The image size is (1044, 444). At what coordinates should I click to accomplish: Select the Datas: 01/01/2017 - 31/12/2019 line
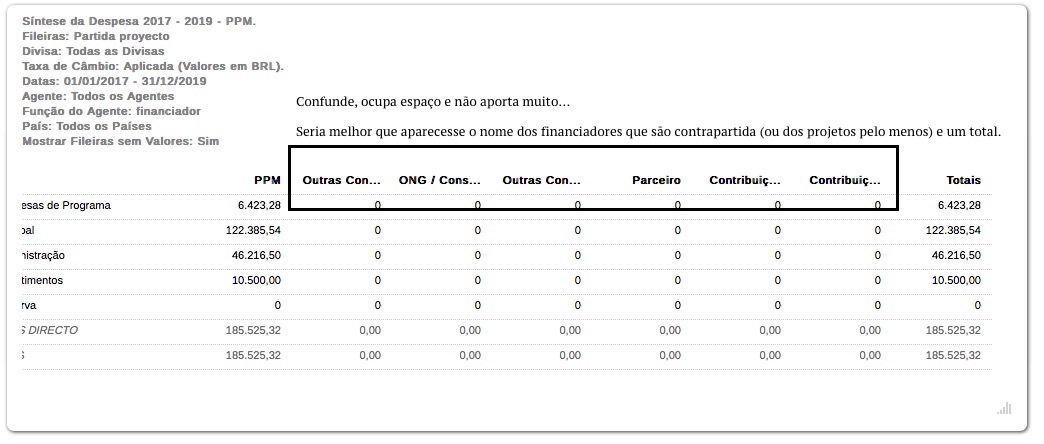(114, 81)
